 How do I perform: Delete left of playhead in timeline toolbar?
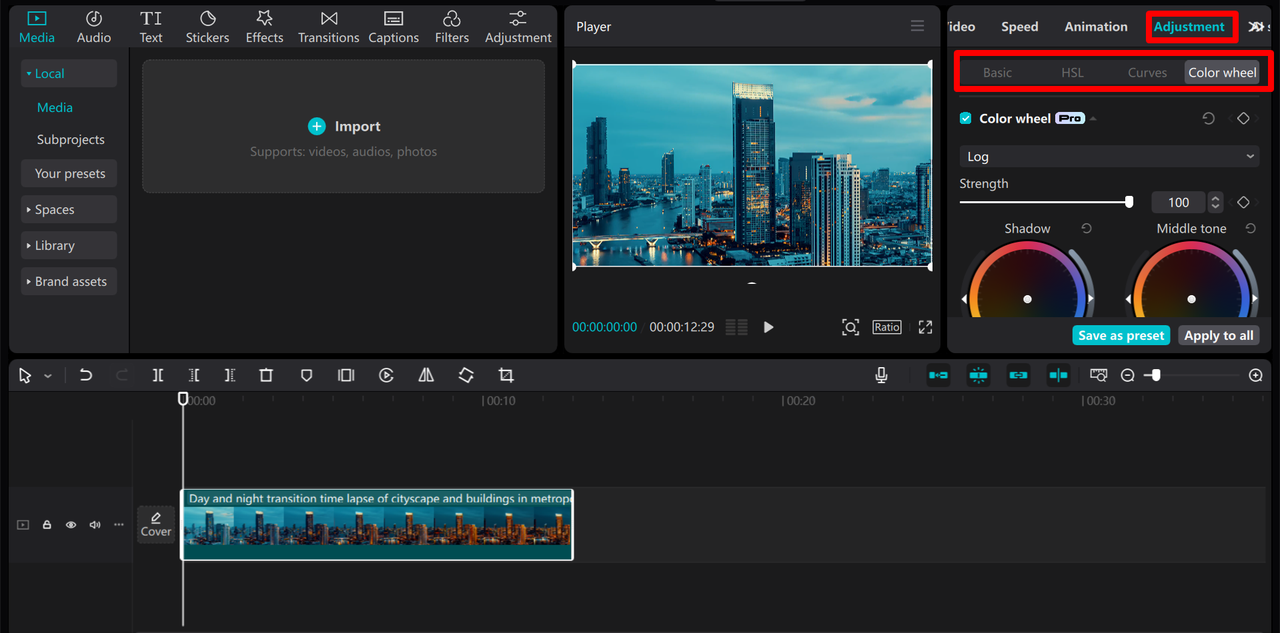[x=194, y=375]
